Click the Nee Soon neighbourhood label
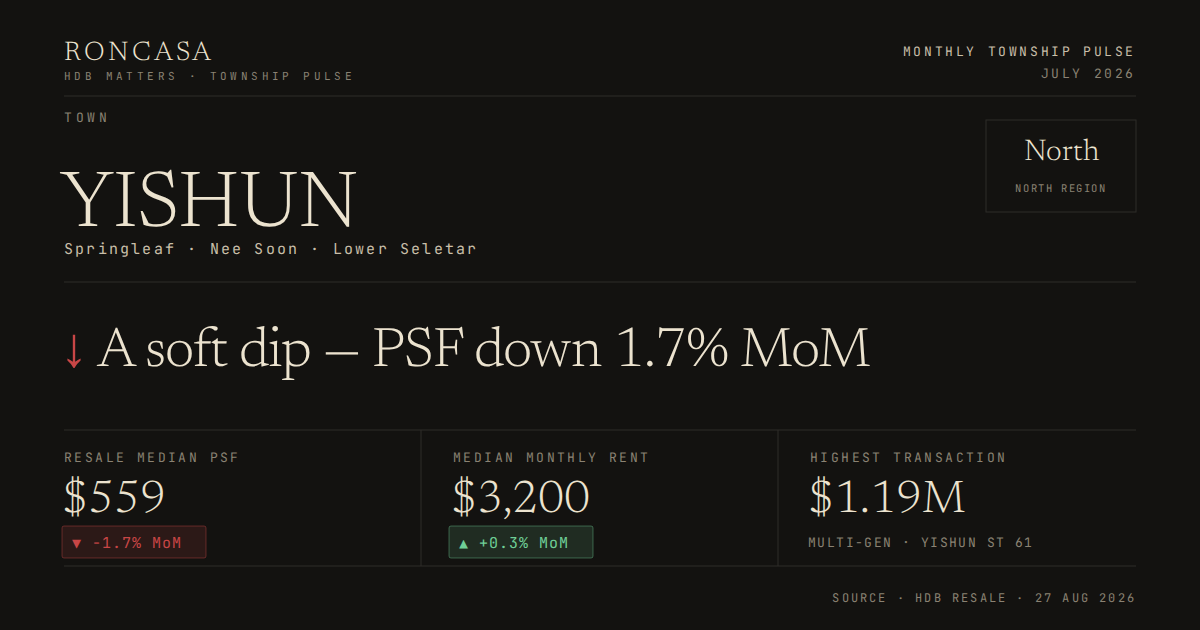The image size is (1200, 630). pyautogui.click(x=254, y=249)
